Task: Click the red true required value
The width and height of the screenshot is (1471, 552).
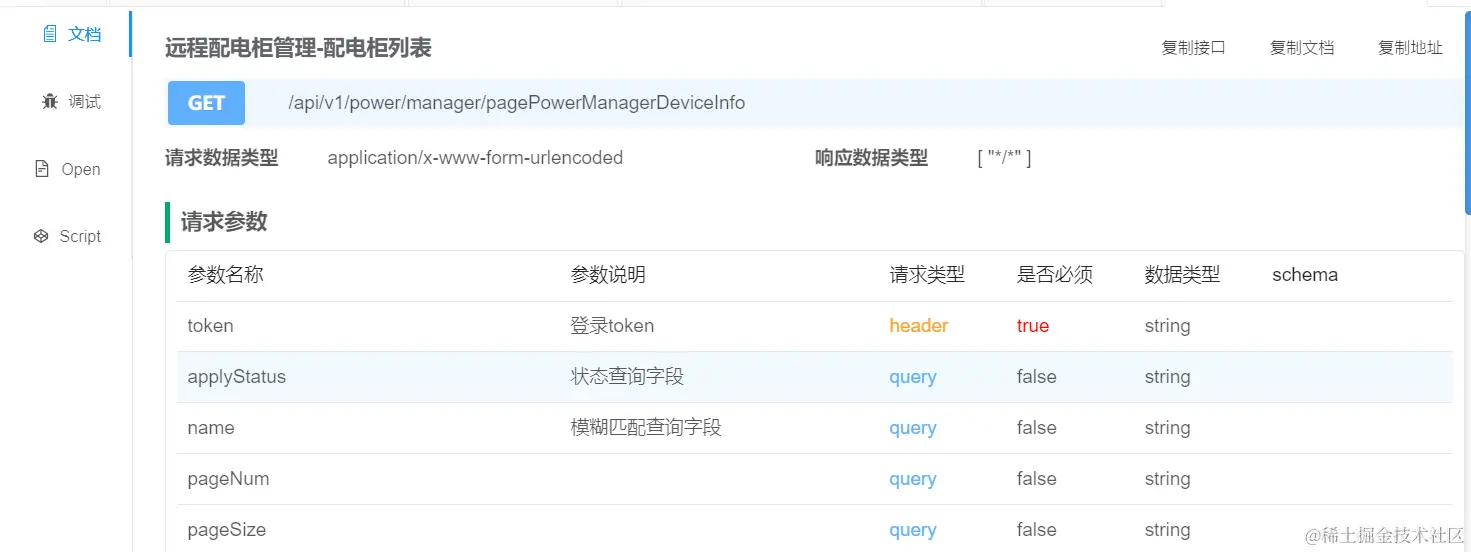Action: (1033, 326)
